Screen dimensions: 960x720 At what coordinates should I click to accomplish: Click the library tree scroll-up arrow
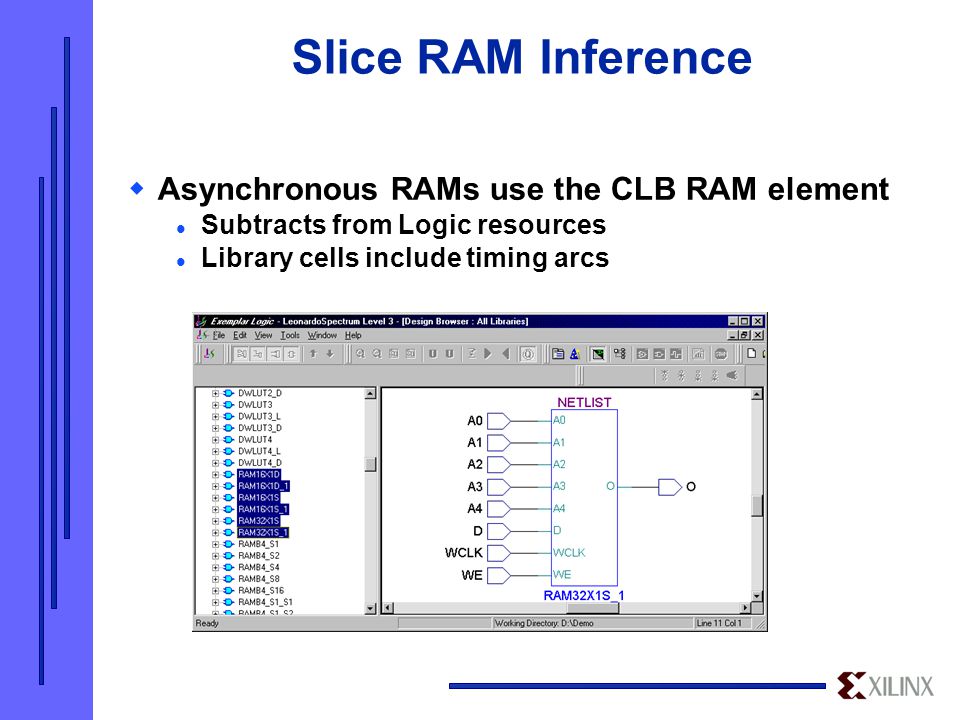pyautogui.click(x=370, y=394)
